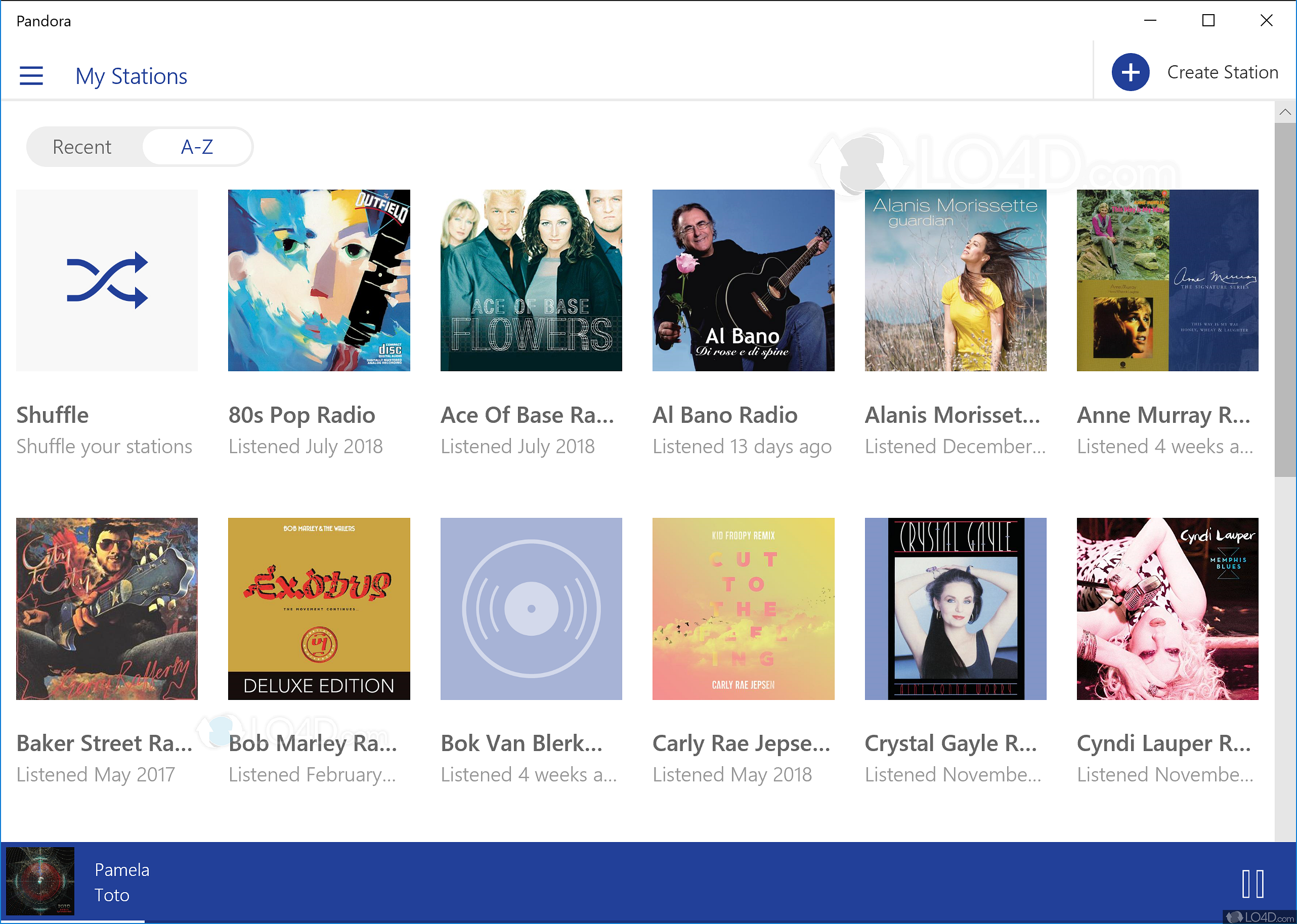
Task: Click the vertical scrollbar thumb
Action: tap(1285, 300)
